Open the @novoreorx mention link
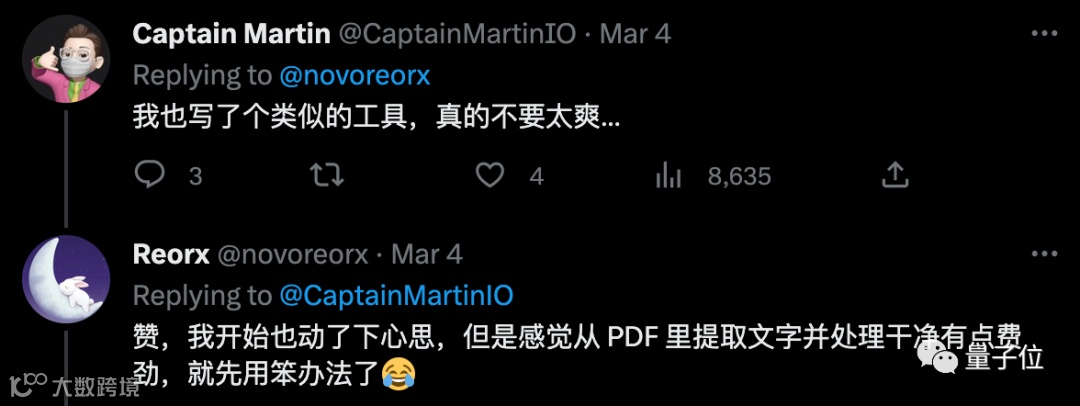 point(355,76)
